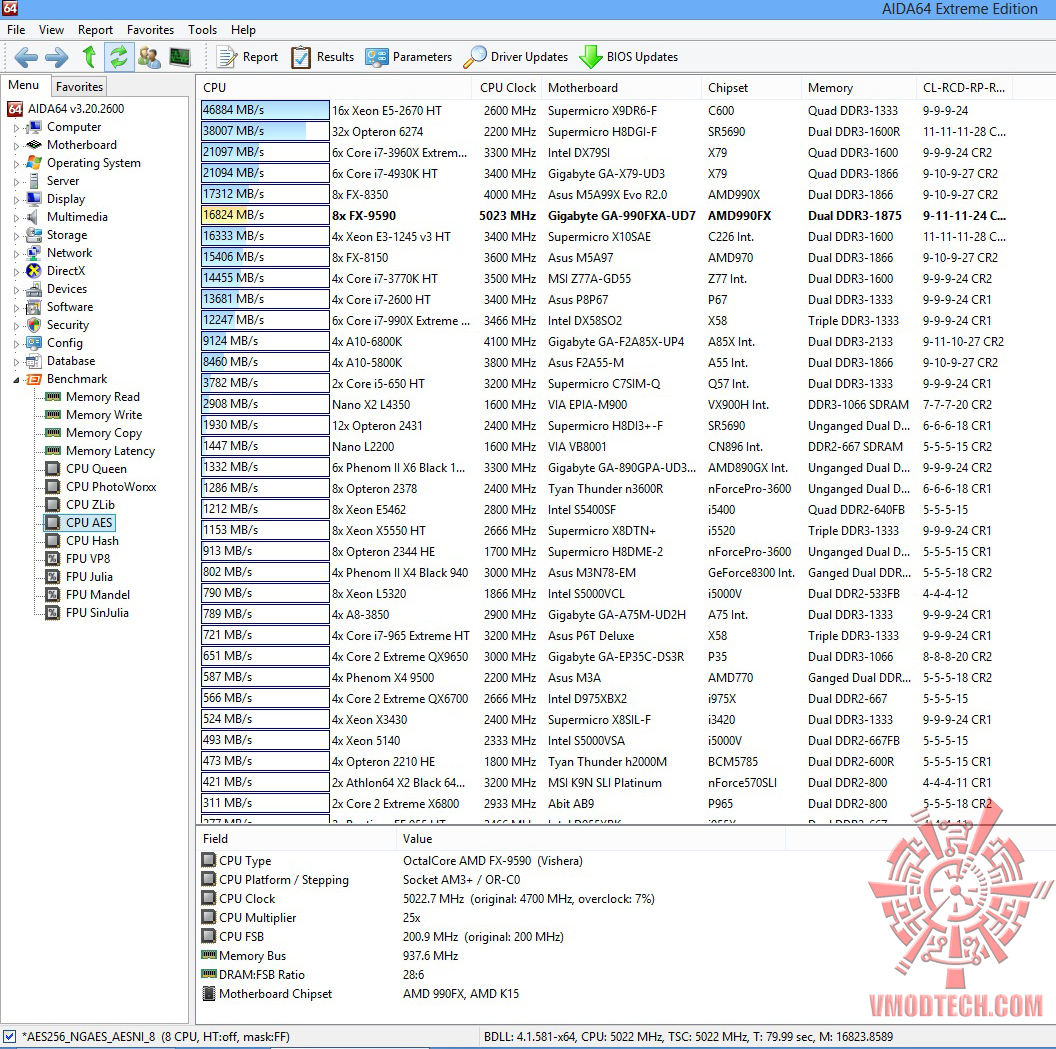Select Memory Copy benchmark
The width and height of the screenshot is (1056, 1049).
(94, 433)
